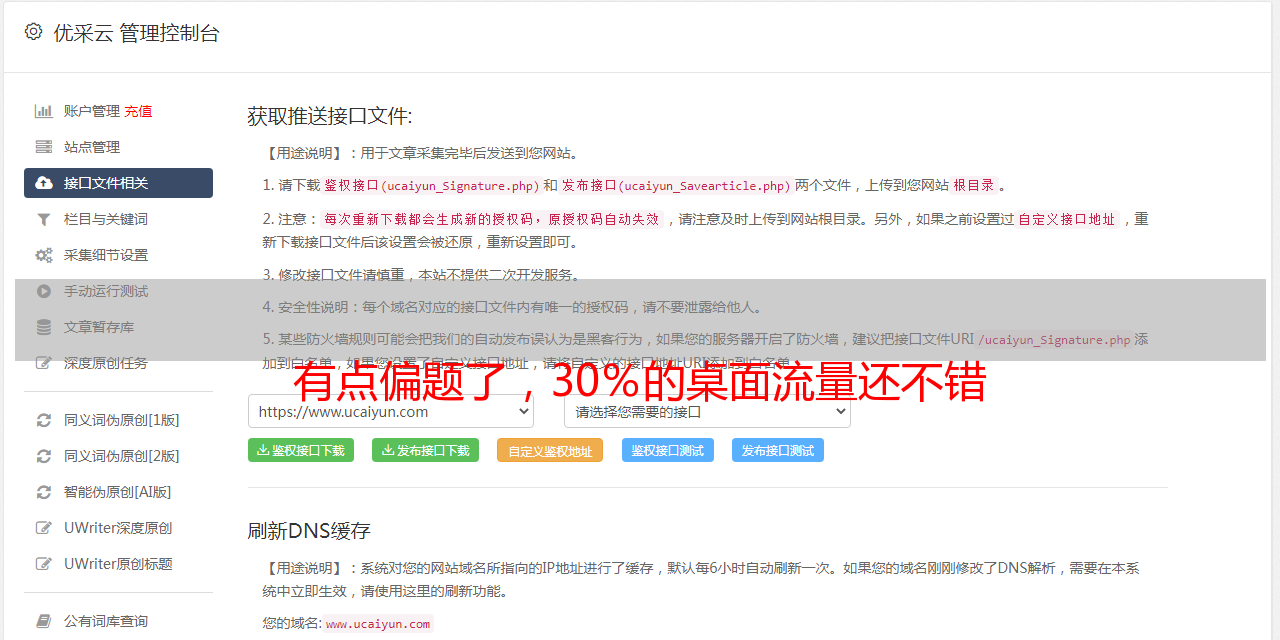Click the gears icon for 采集细节设置
Screen dimensions: 1280x640
(43, 255)
